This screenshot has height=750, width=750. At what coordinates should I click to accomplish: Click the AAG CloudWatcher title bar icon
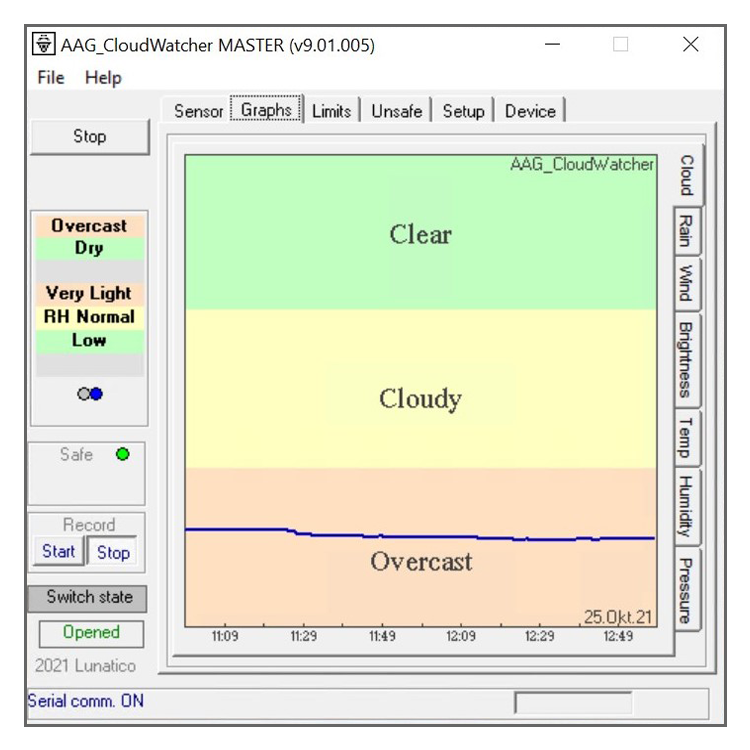(x=44, y=44)
